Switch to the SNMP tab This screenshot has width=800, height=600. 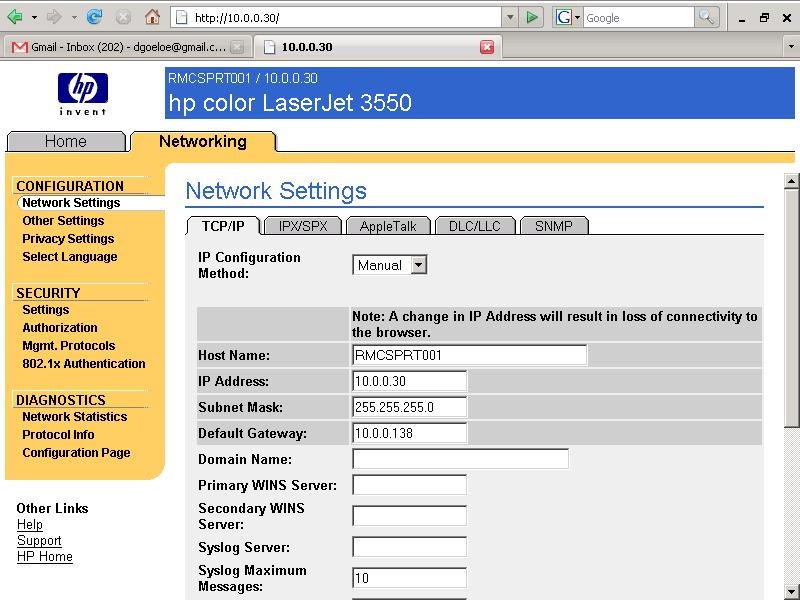click(554, 226)
